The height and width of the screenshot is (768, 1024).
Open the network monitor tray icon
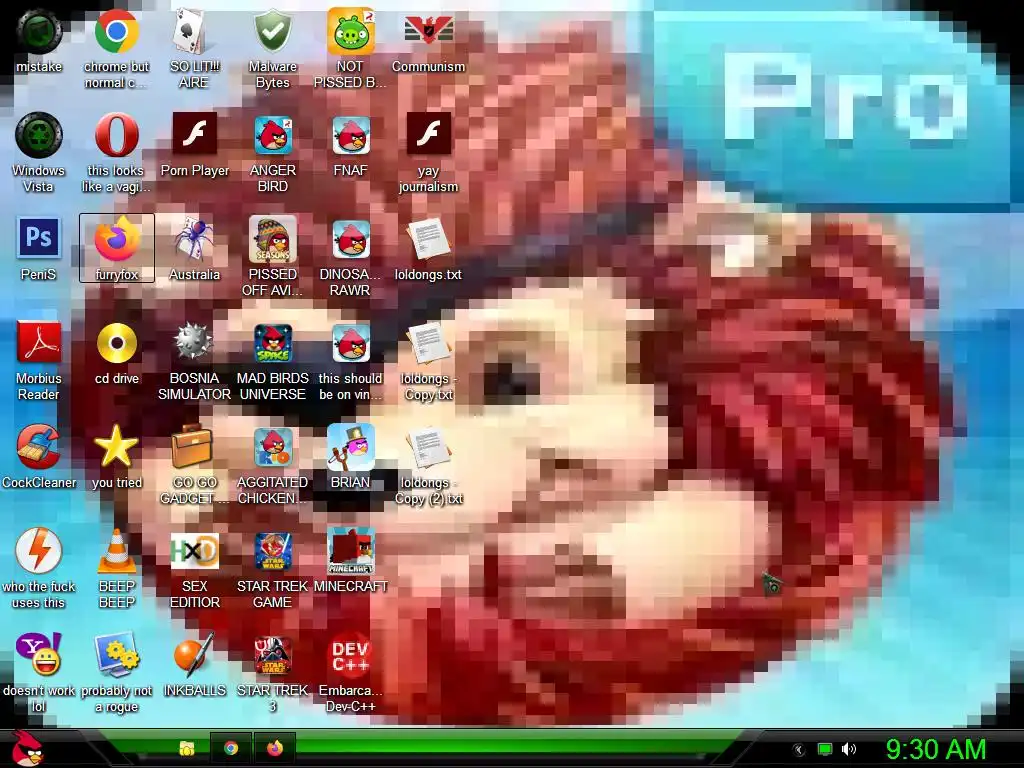(x=825, y=749)
